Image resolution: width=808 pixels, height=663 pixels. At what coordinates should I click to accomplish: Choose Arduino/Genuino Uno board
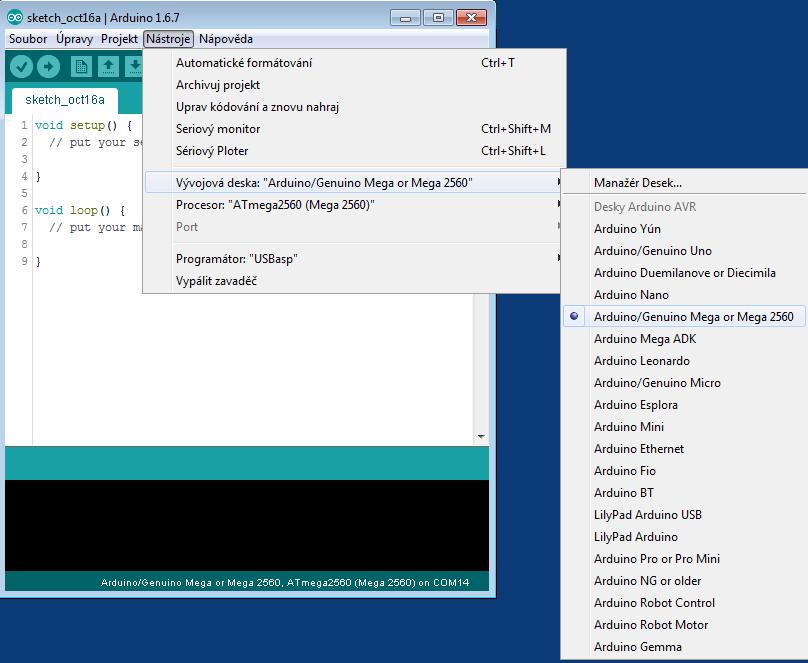[652, 251]
